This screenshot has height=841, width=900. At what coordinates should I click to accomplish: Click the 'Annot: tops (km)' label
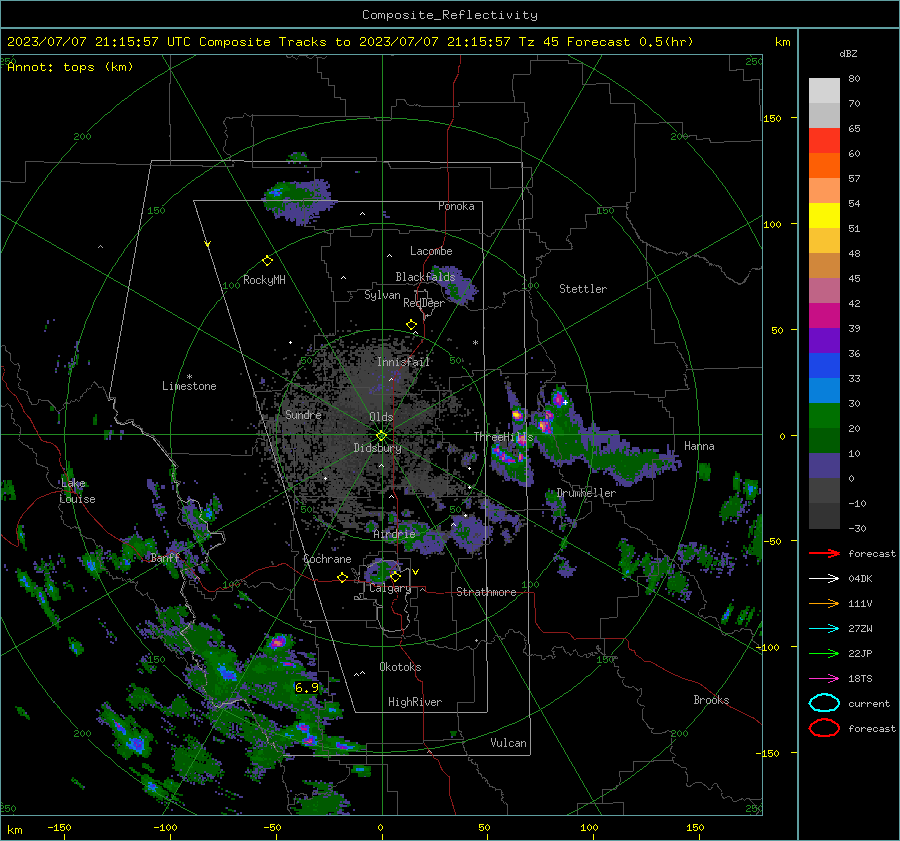(70, 67)
